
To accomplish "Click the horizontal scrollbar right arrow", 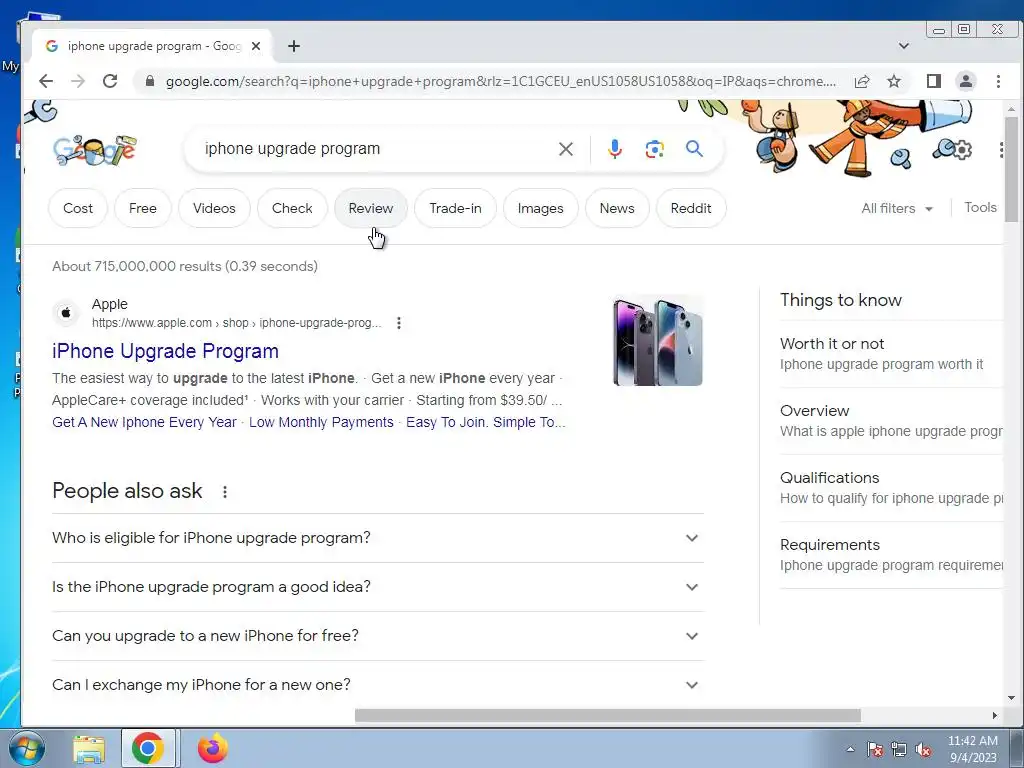I will click(x=995, y=716).
